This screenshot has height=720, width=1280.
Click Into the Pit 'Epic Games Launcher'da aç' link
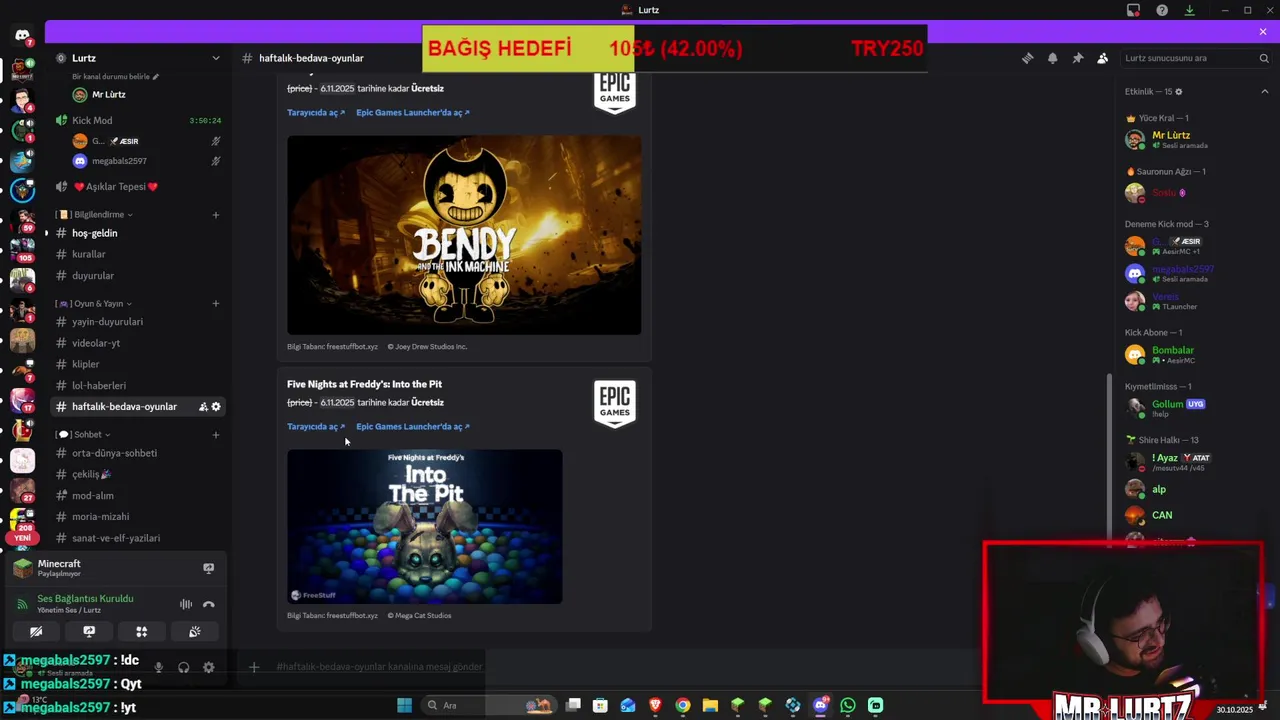click(x=412, y=427)
